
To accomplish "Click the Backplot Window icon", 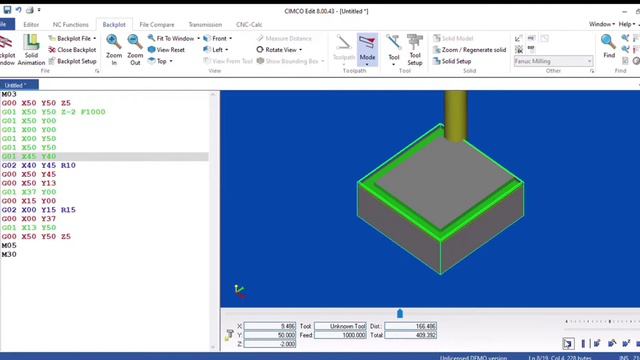I will click(x=7, y=50).
